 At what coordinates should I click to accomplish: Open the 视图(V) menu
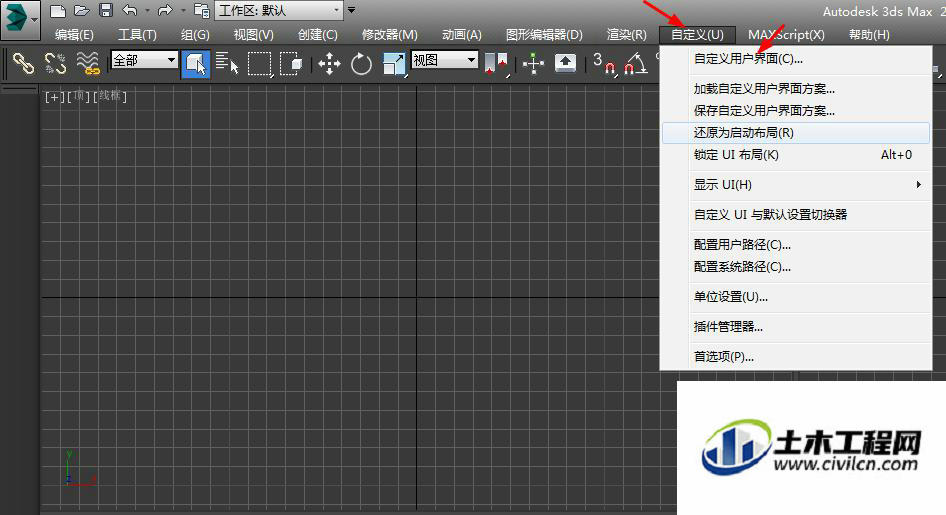coord(253,34)
